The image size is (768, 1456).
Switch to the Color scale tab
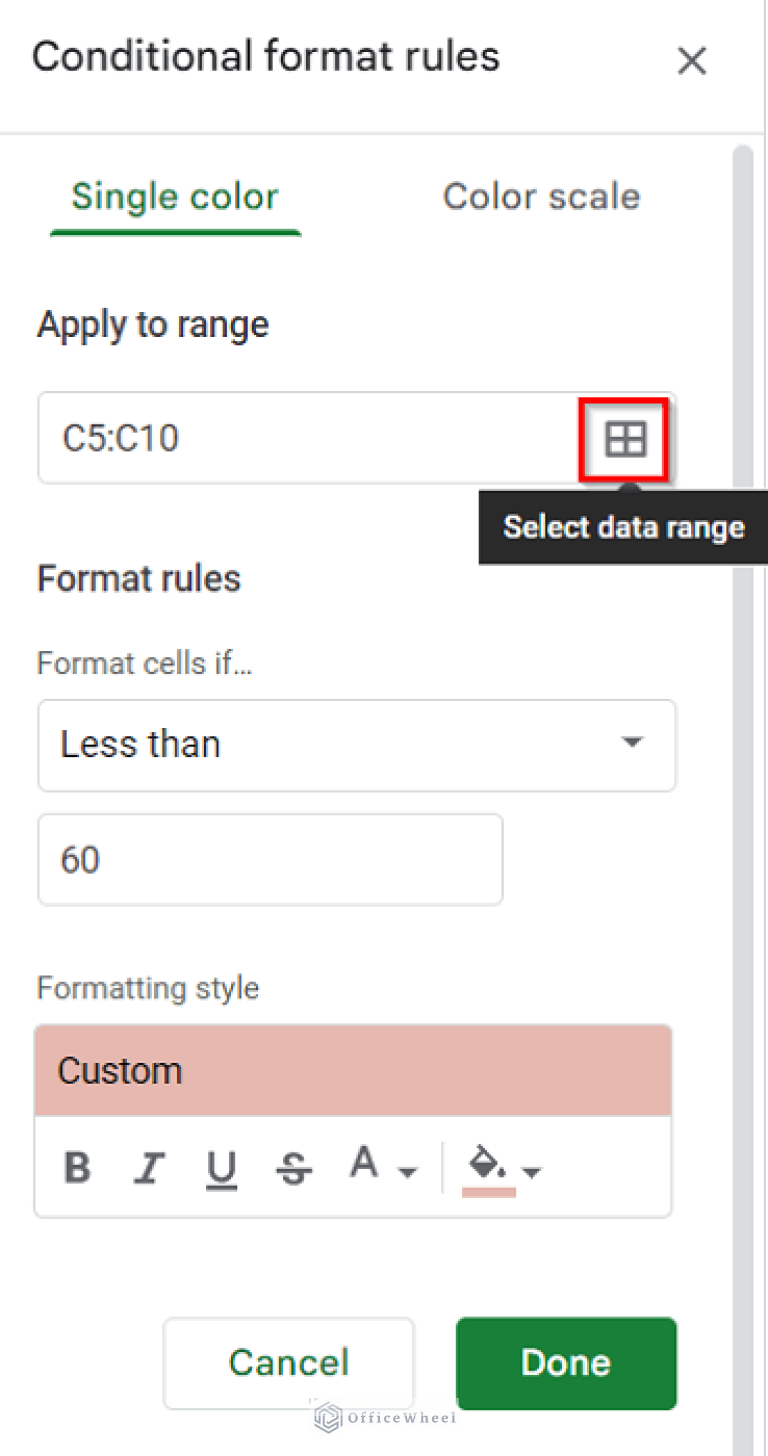point(541,197)
